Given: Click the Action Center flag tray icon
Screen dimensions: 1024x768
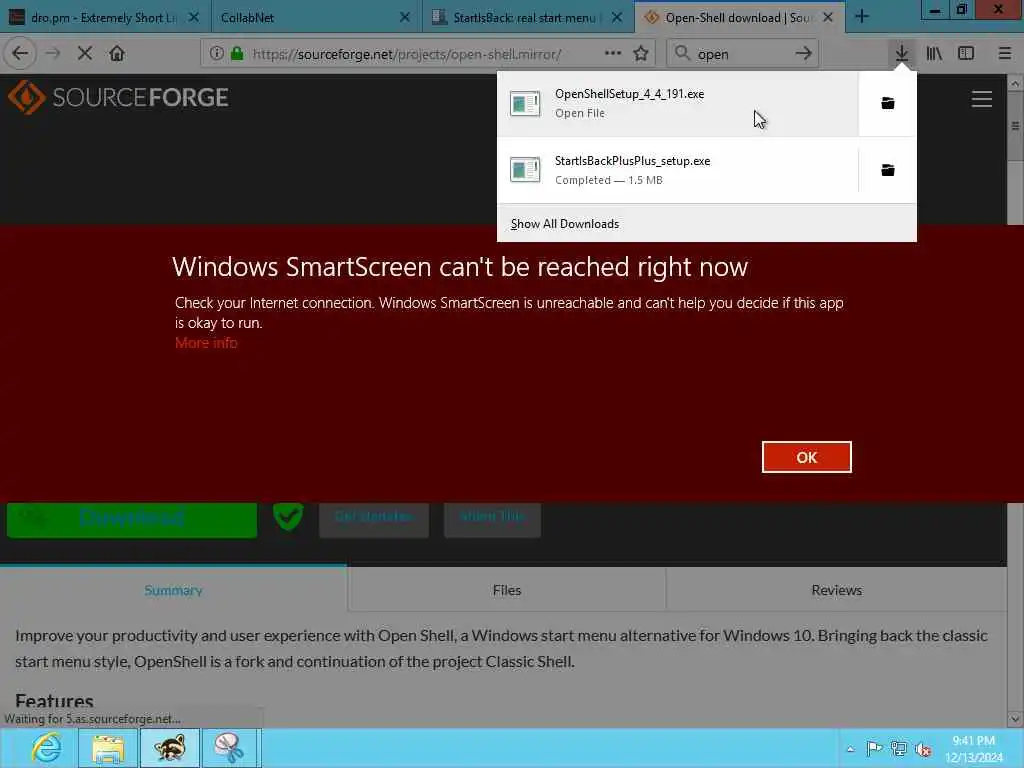Looking at the screenshot, I should point(874,748).
